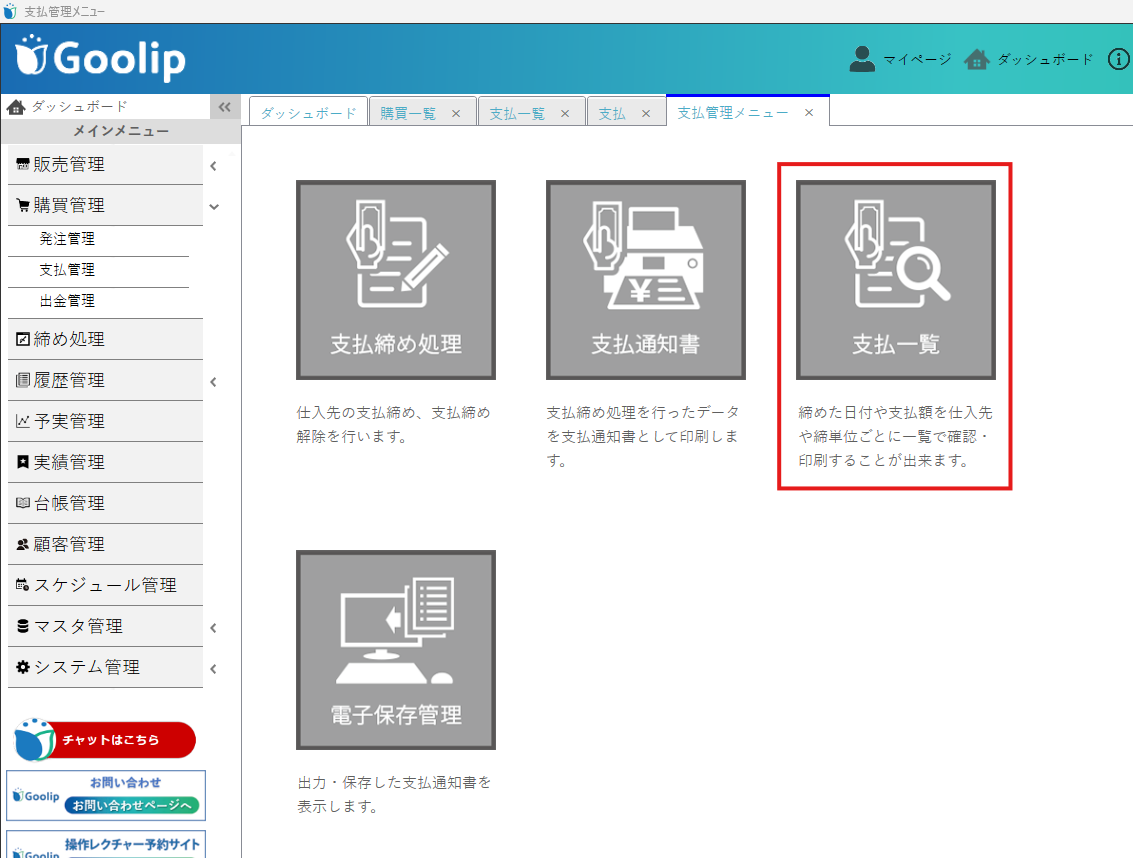Close the 購買一覧 tab

(456, 113)
